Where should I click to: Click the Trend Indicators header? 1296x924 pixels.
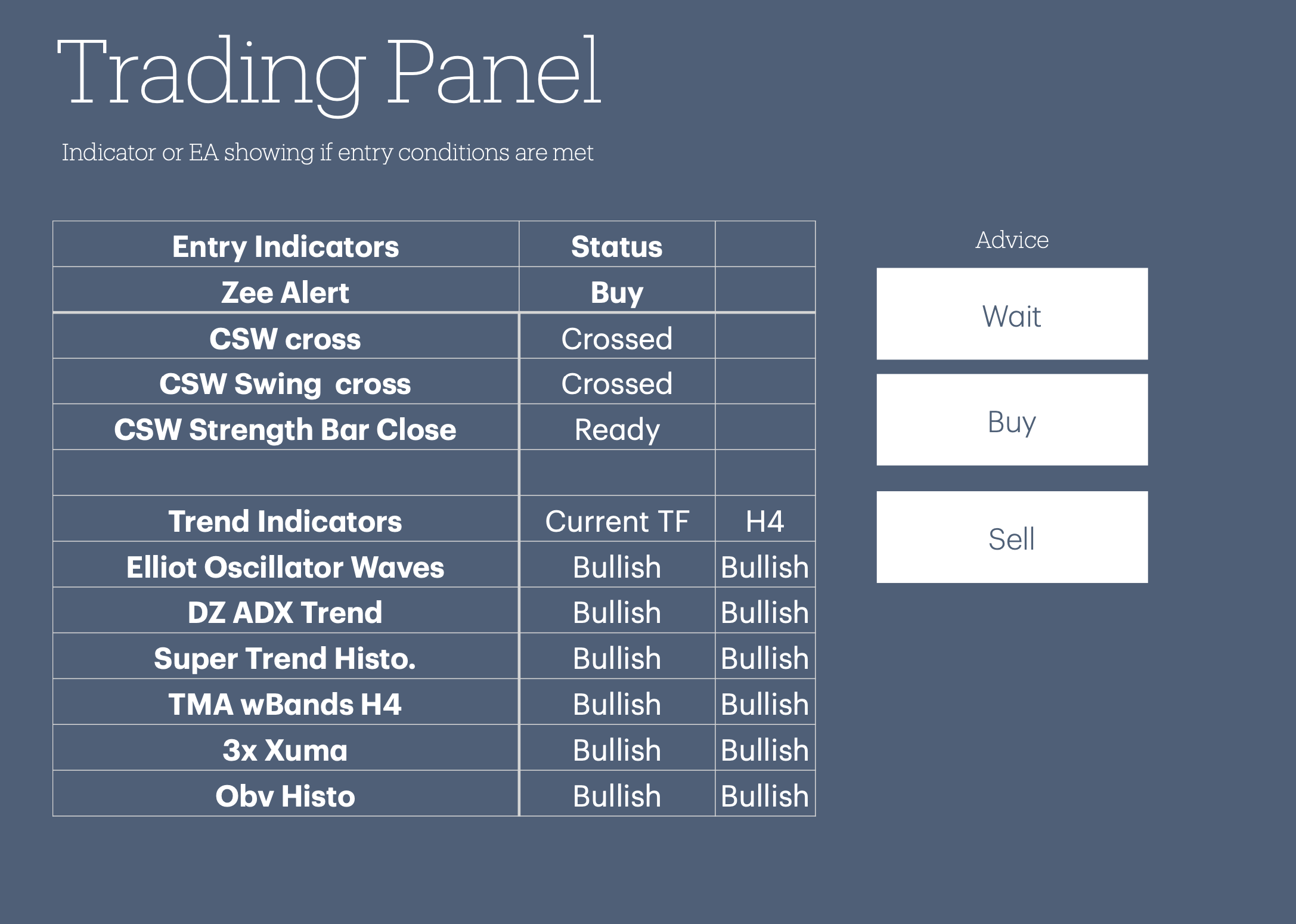[x=285, y=521]
